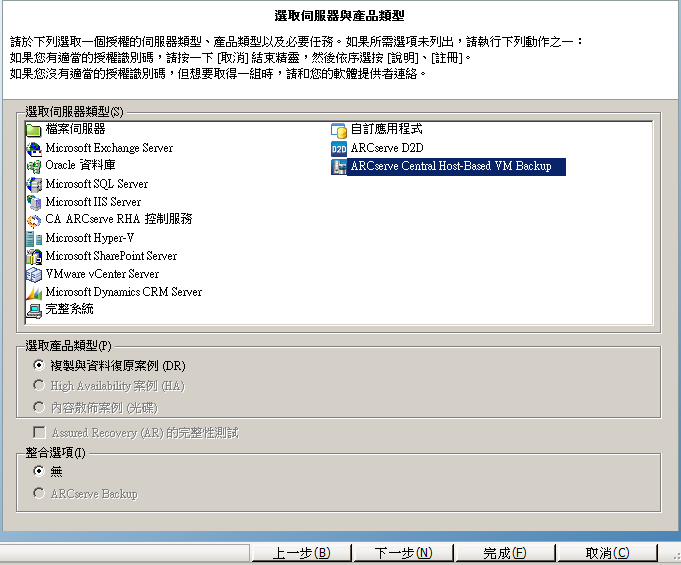Select Microsoft Hyper-V label
This screenshot has height=565, width=681.
pyautogui.click(x=89, y=238)
